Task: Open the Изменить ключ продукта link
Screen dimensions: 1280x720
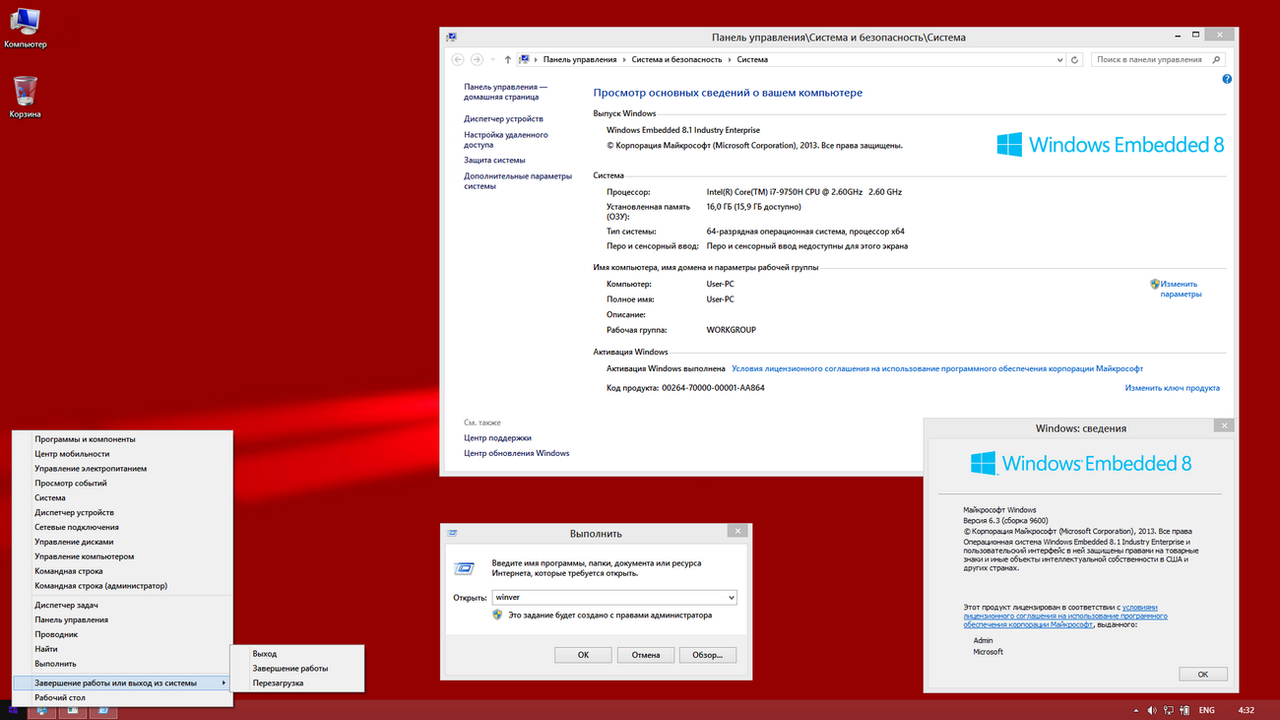Action: coord(1172,388)
